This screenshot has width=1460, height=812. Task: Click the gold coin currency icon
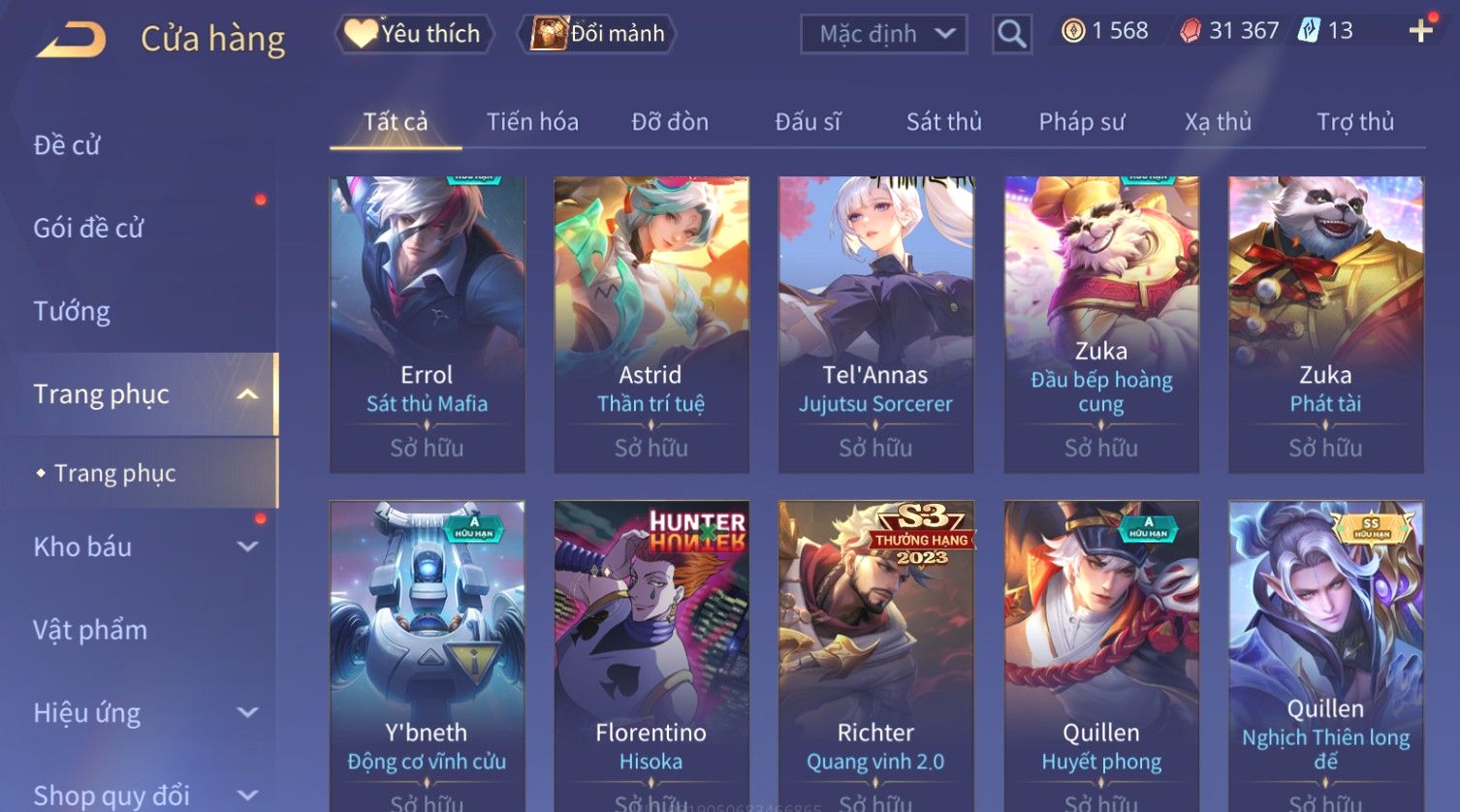[x=1072, y=31]
